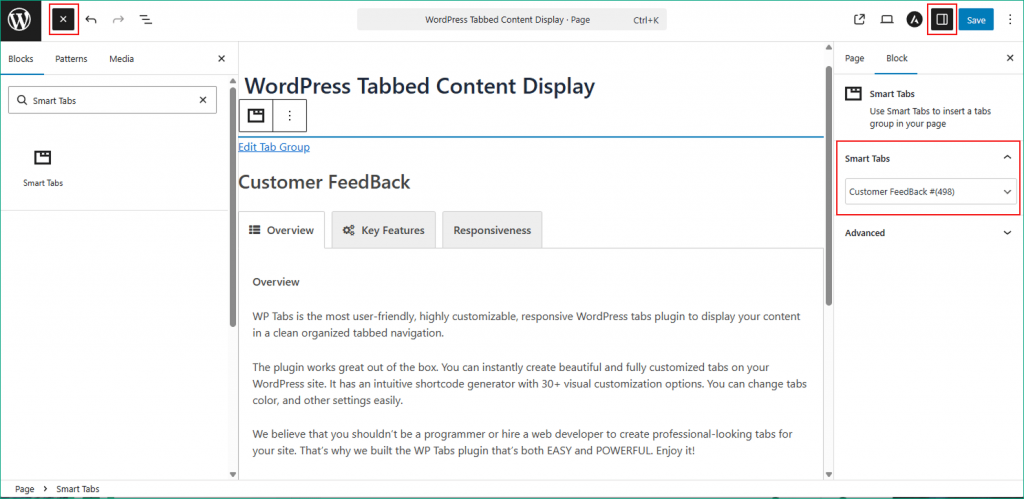Click the WordPress logo icon
This screenshot has width=1024, height=499.
point(20,20)
